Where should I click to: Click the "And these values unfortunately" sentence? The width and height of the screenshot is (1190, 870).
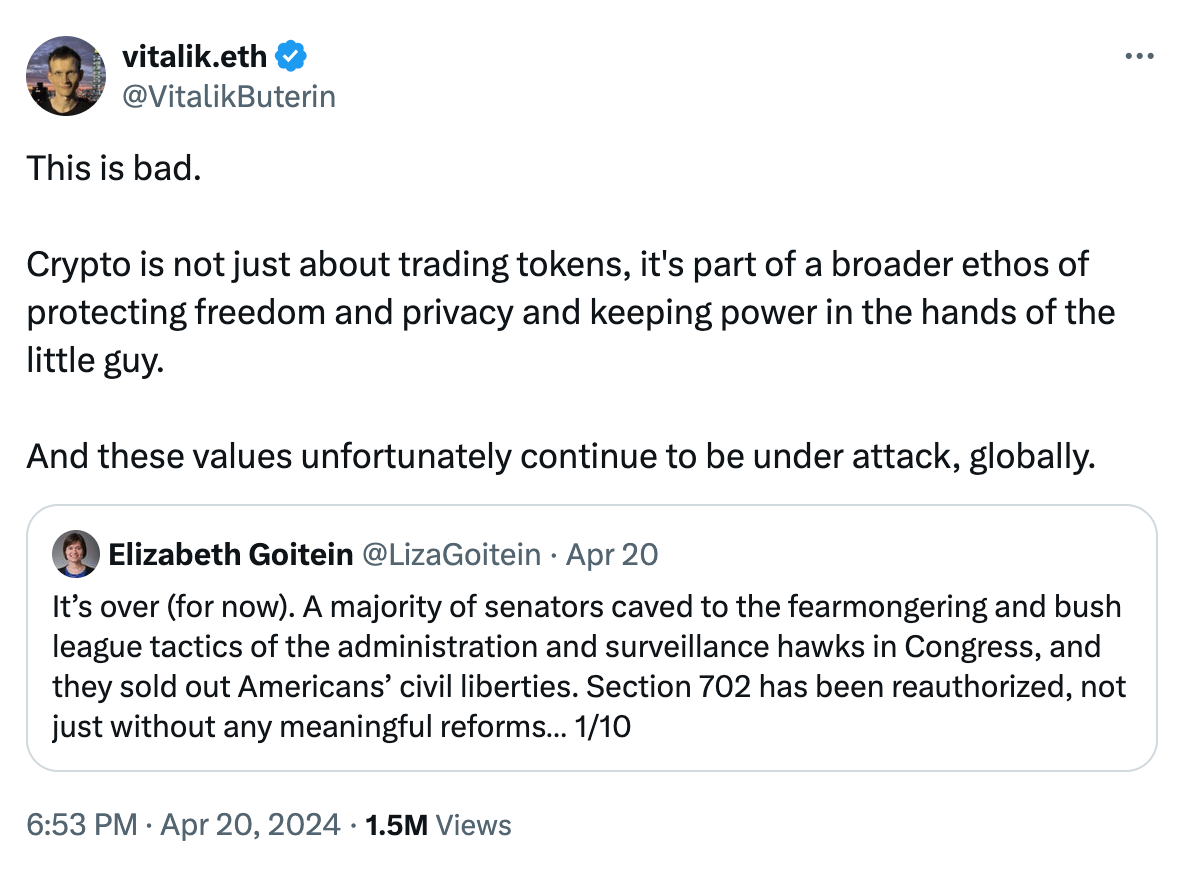(556, 456)
